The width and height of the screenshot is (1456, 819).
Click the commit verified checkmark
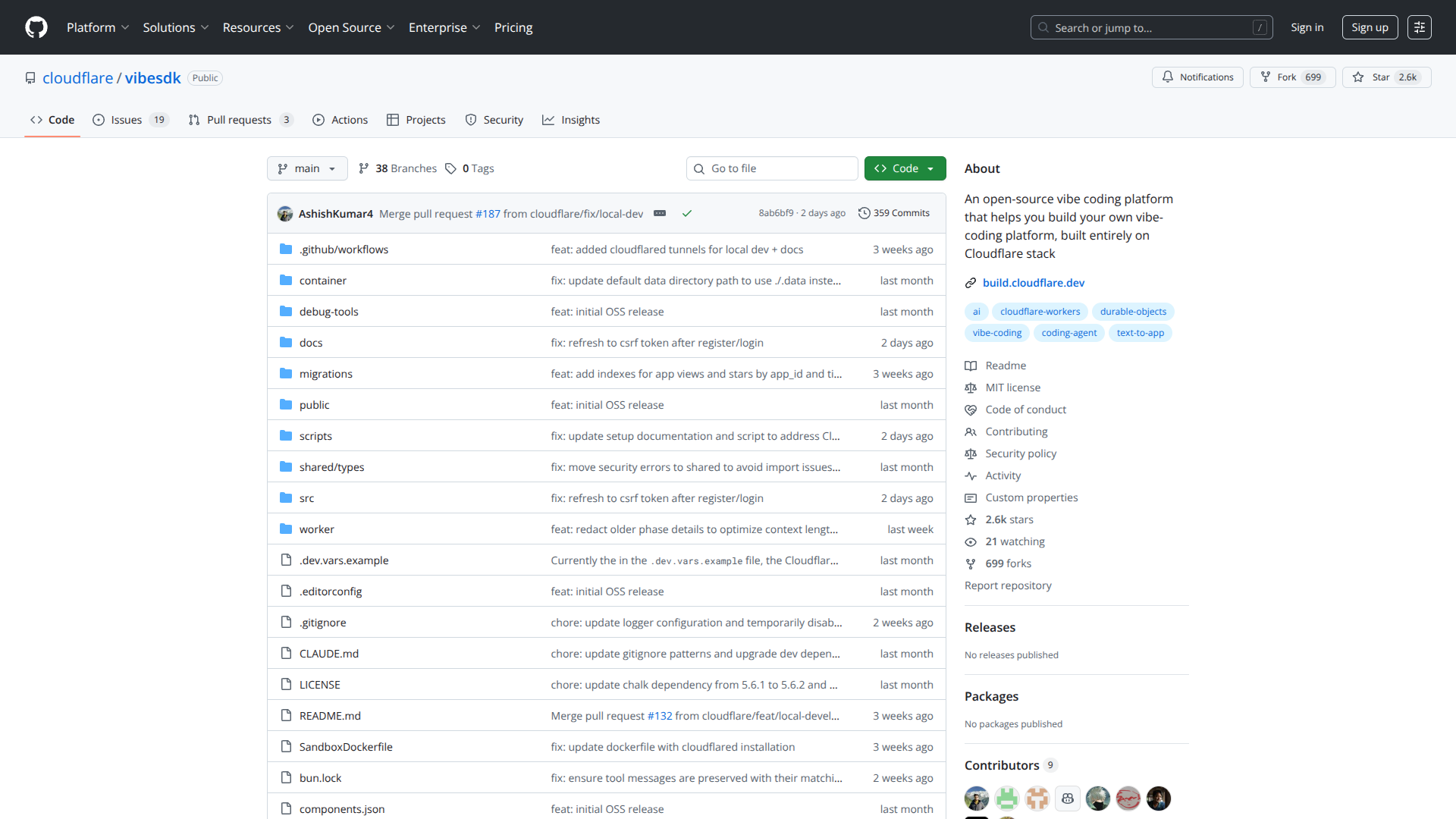coord(686,213)
